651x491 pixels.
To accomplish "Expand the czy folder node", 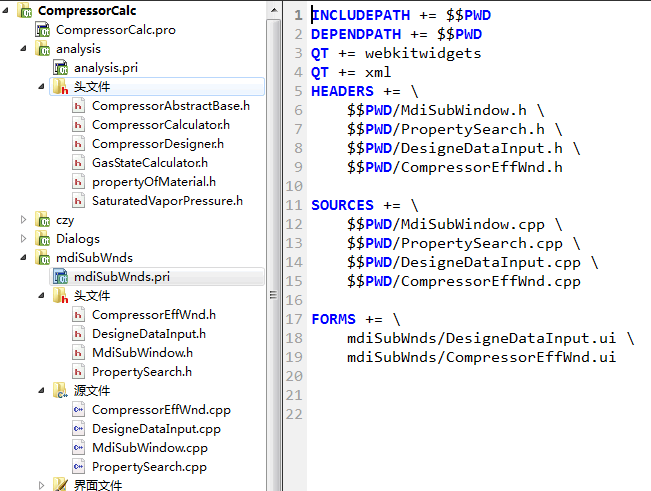I will pyautogui.click(x=24, y=220).
